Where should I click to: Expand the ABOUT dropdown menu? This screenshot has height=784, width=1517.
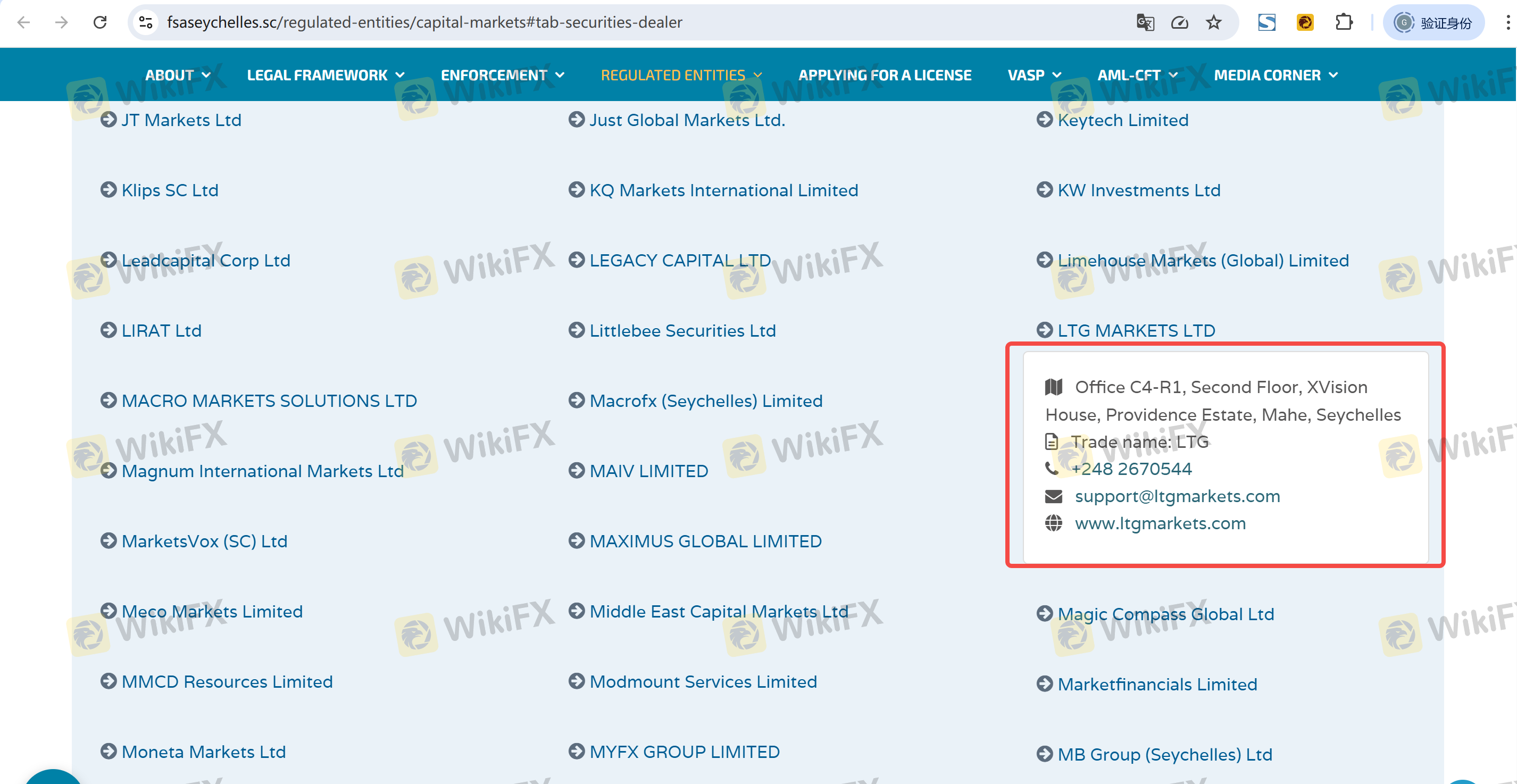177,76
